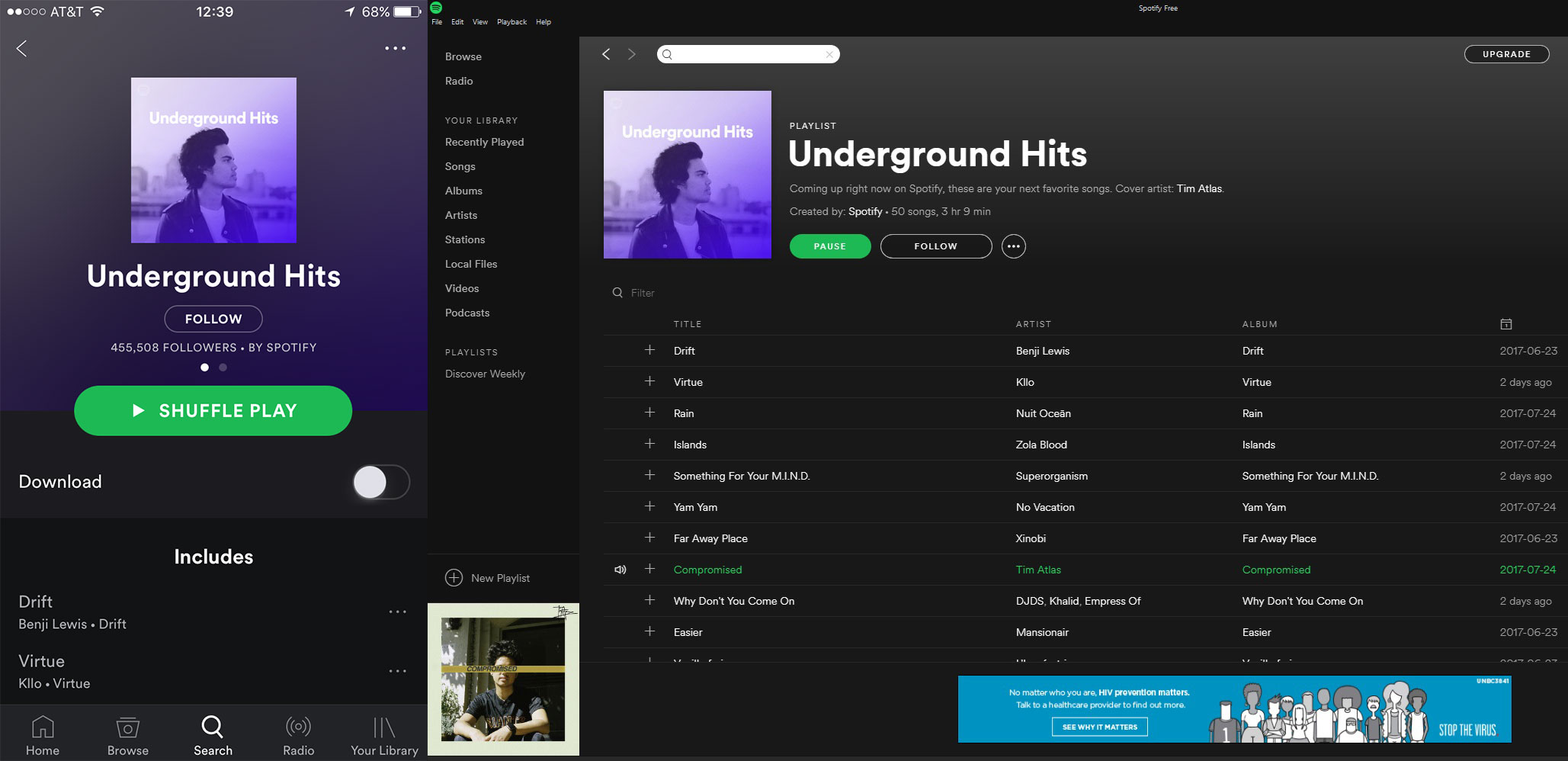Click the desktop search input field

tap(747, 54)
